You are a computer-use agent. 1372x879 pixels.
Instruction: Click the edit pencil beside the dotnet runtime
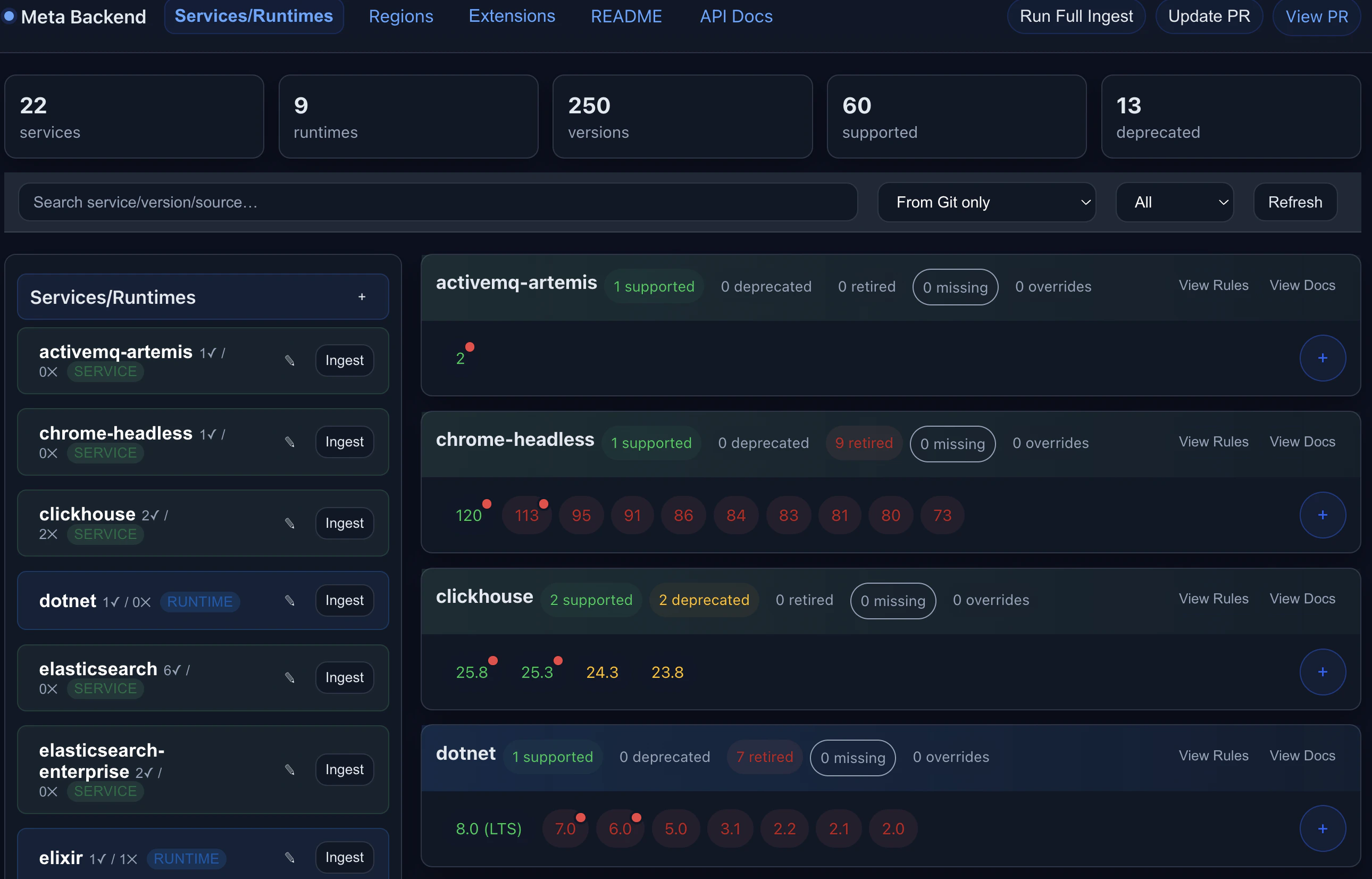(x=290, y=601)
